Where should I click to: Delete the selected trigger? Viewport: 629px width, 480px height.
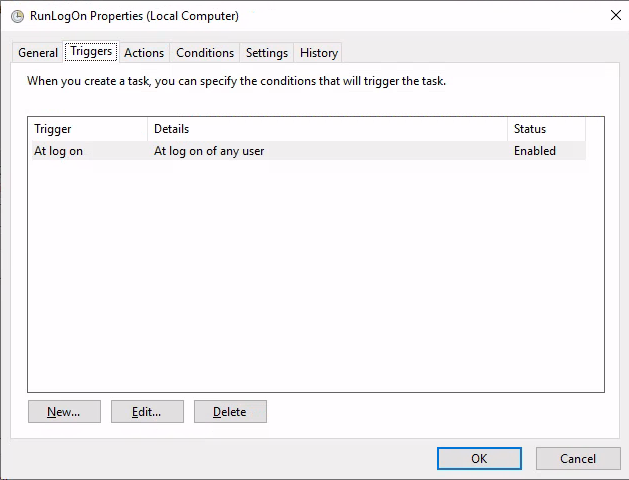pyautogui.click(x=230, y=411)
